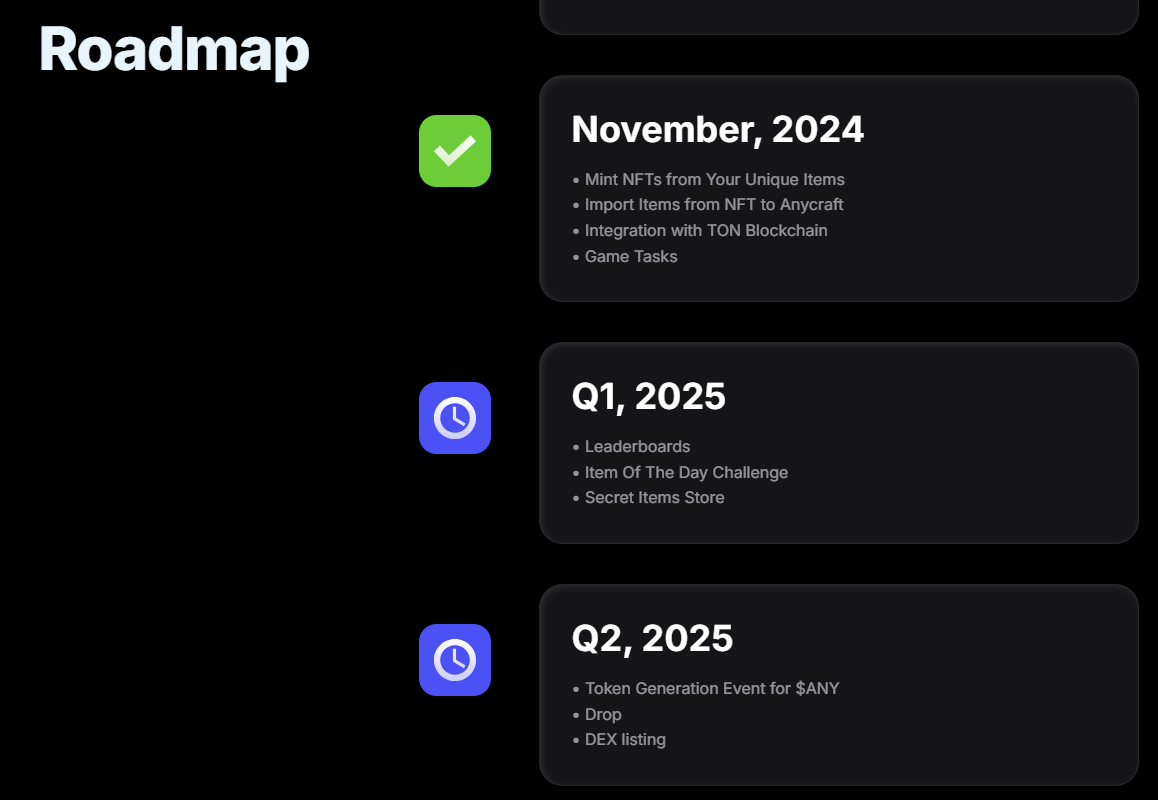The width and height of the screenshot is (1158, 800).
Task: Click the Secret Items Store entry
Action: coord(654,498)
